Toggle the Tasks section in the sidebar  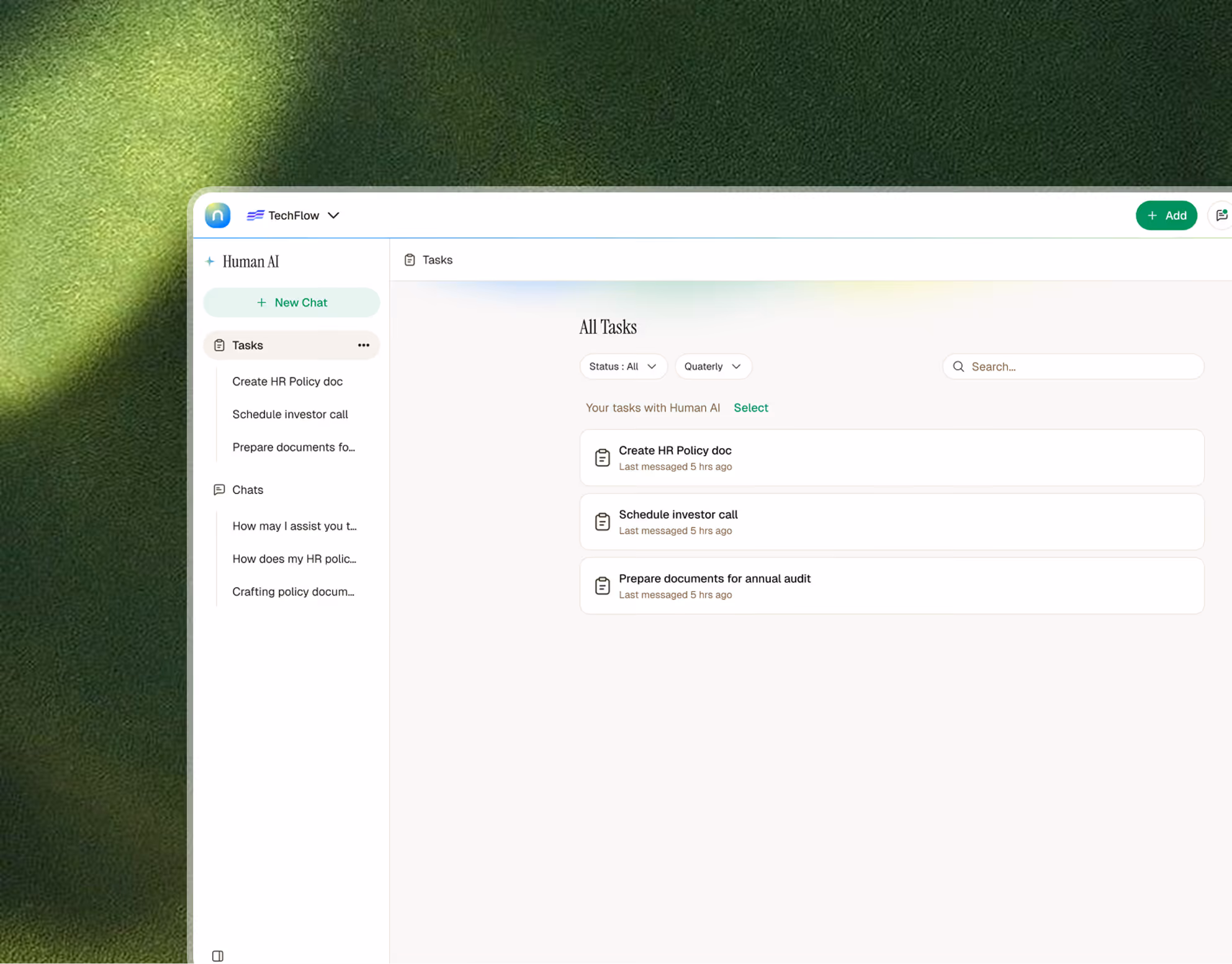pos(247,345)
